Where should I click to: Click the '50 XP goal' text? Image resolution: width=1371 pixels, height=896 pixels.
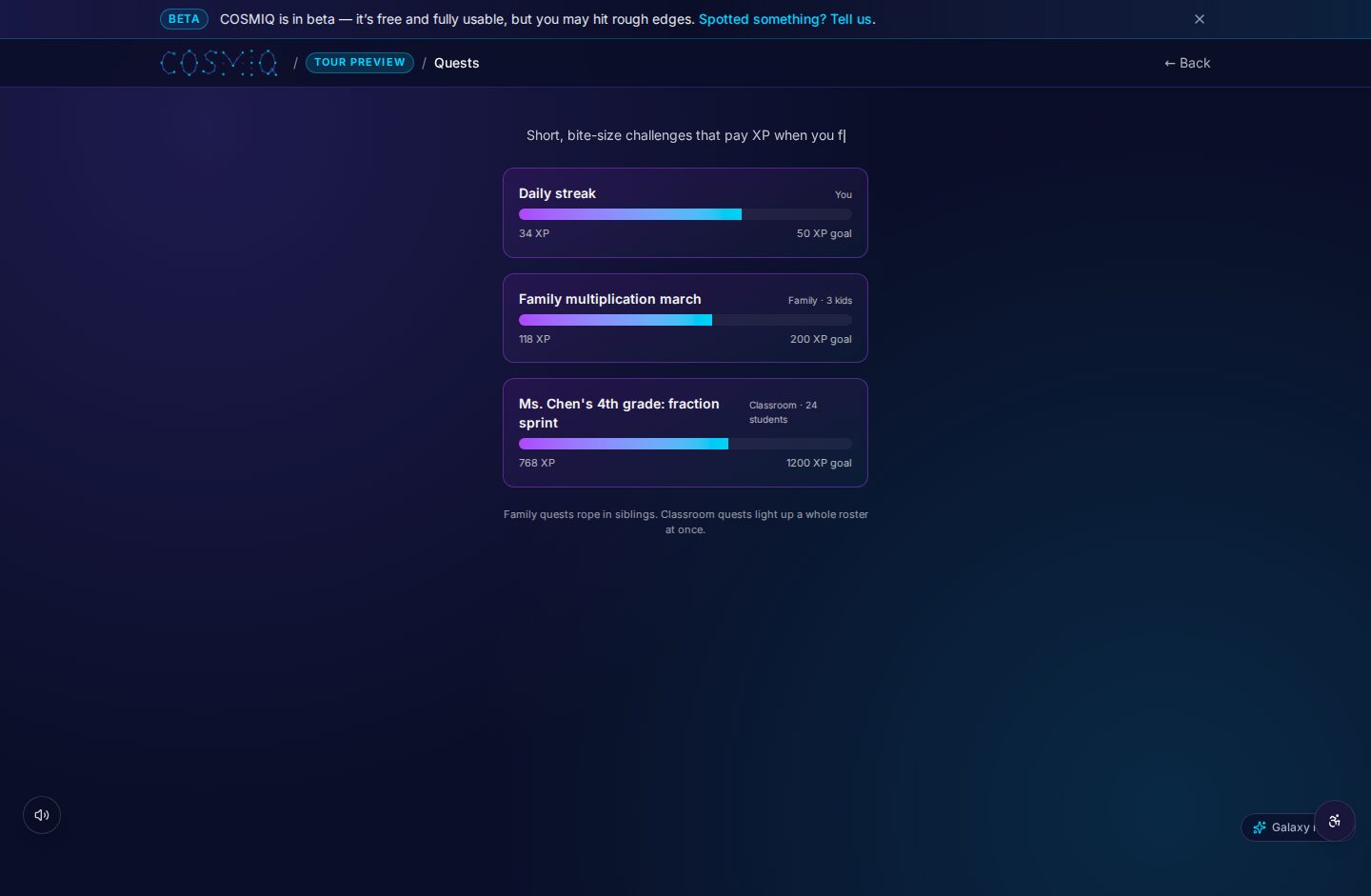pyautogui.click(x=824, y=233)
